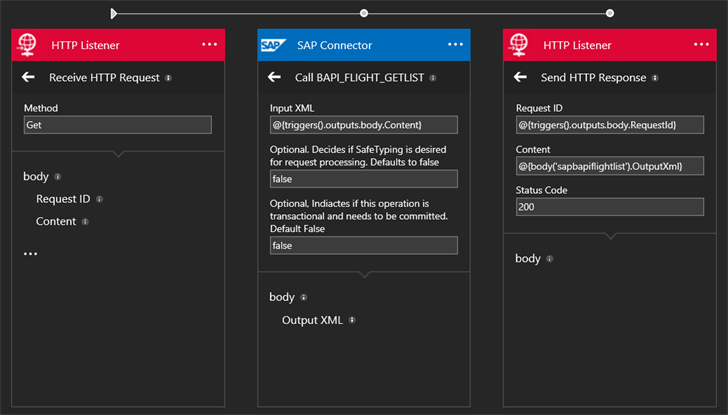The height and width of the screenshot is (415, 728).
Task: Click info icon beside Request ID output
Action: click(99, 199)
